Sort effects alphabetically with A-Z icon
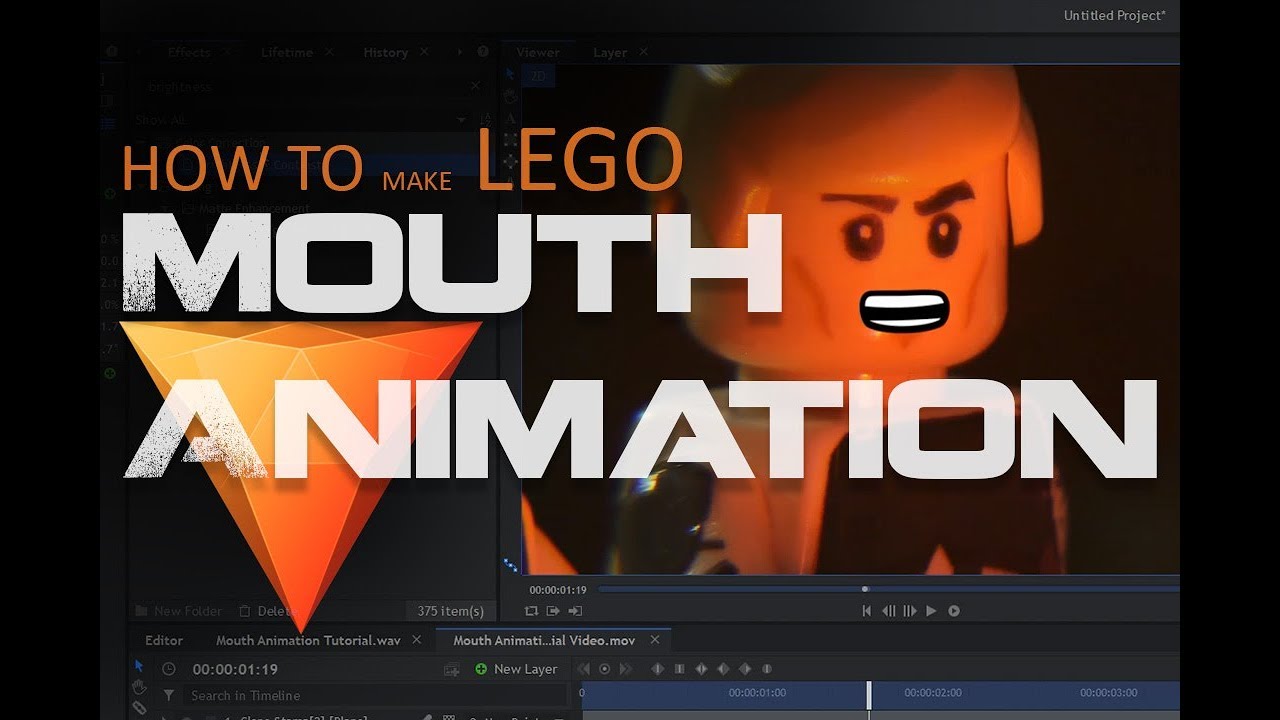 pos(487,119)
